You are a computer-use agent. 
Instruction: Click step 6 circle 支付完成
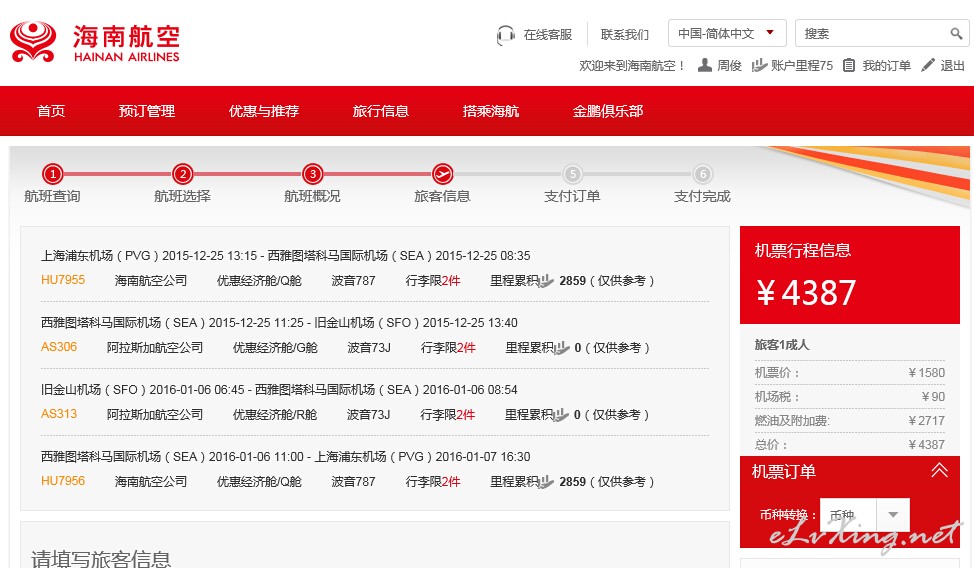[703, 174]
